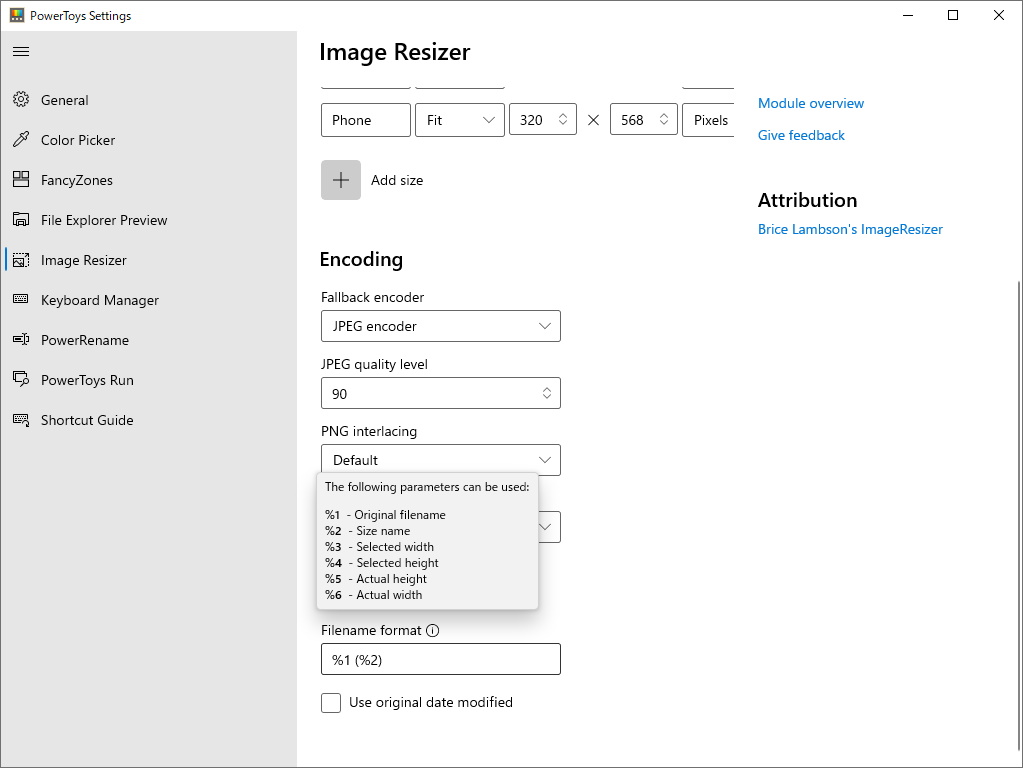The width and height of the screenshot is (1023, 768).
Task: Click the Shortcut Guide icon
Action: (21, 420)
